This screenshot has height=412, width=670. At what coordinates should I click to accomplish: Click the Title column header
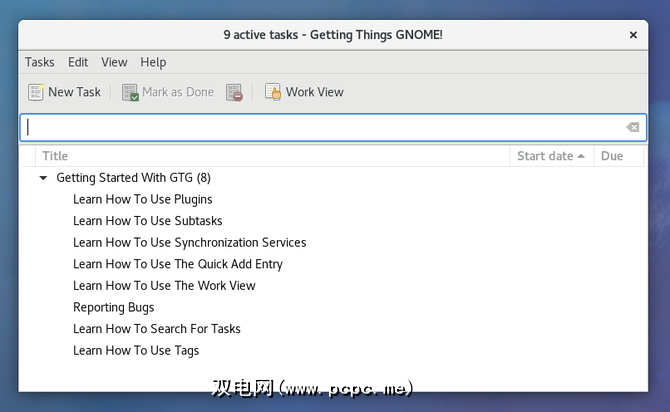(270, 156)
